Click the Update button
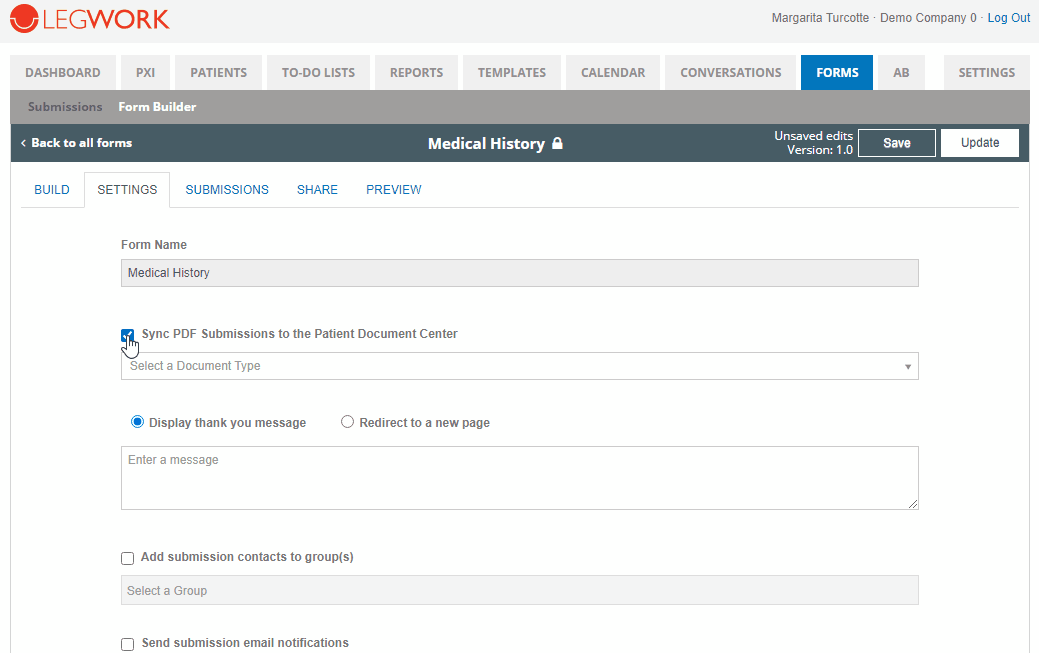 point(979,143)
